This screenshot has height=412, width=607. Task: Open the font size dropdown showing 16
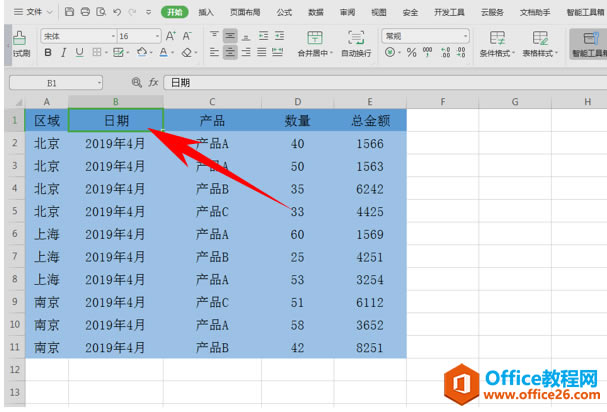(157, 36)
